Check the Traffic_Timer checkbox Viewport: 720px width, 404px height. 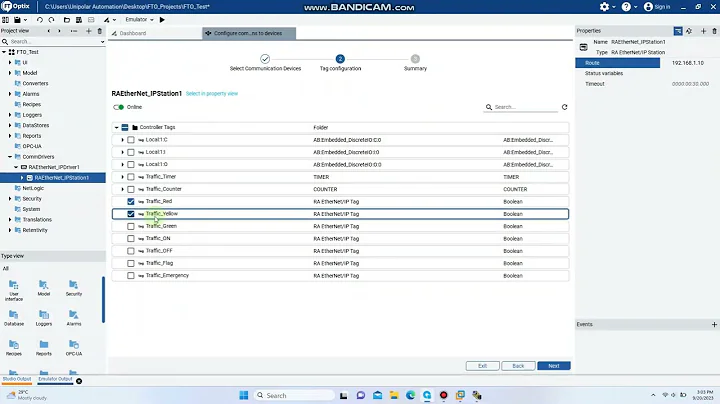point(131,177)
